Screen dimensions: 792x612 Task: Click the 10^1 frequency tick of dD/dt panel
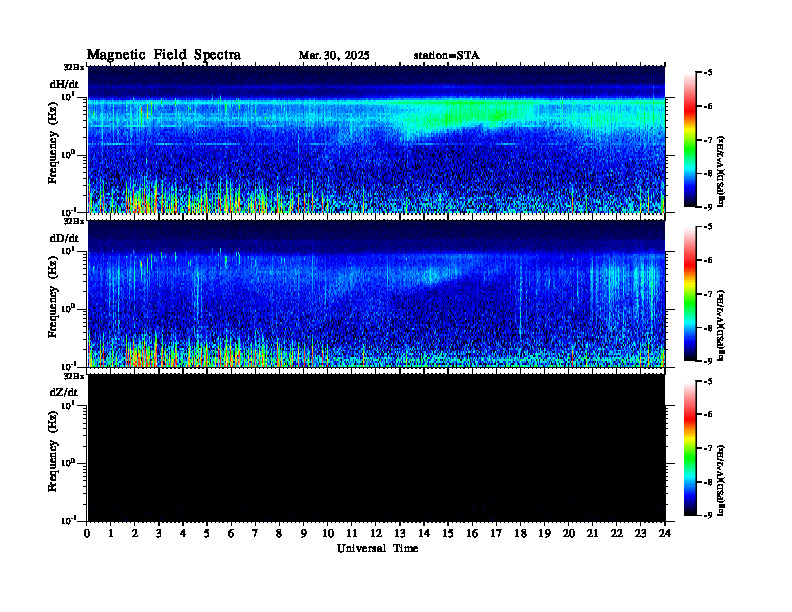pyautogui.click(x=68, y=251)
